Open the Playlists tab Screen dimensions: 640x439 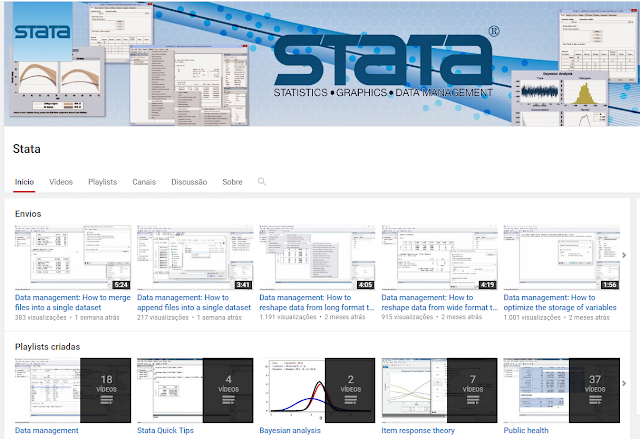point(102,182)
